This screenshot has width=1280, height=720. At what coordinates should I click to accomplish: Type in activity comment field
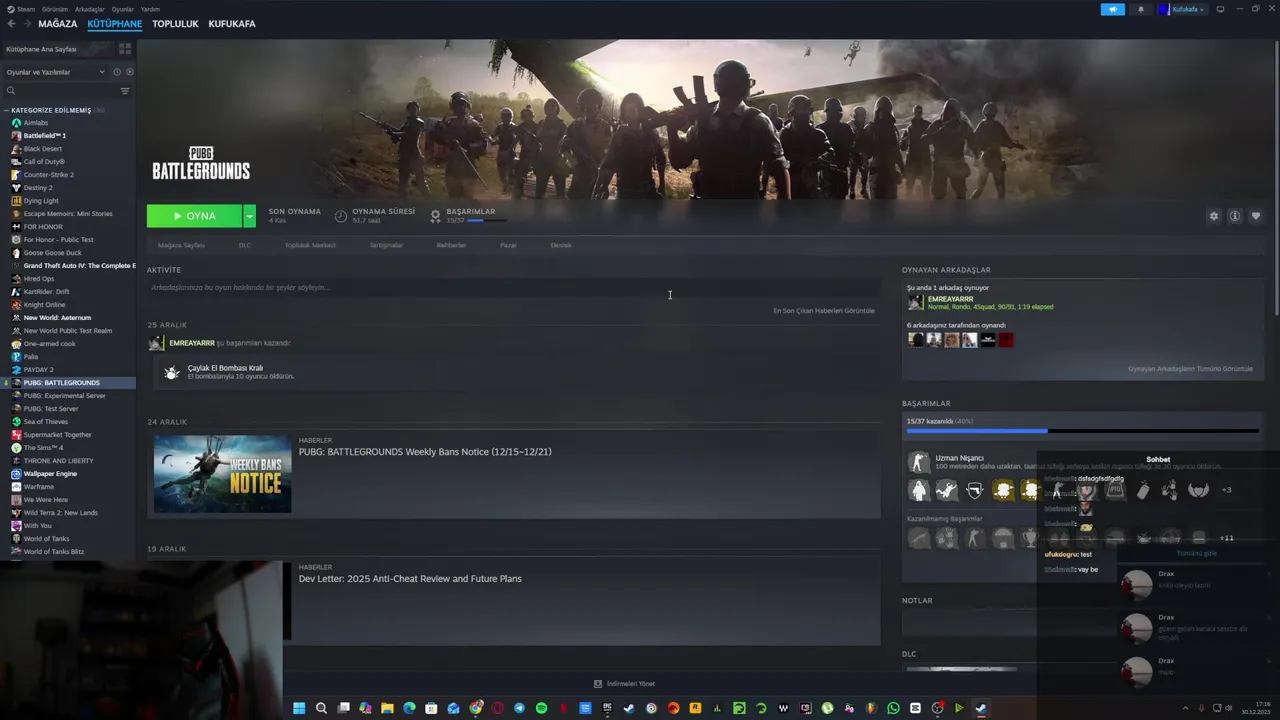point(513,288)
